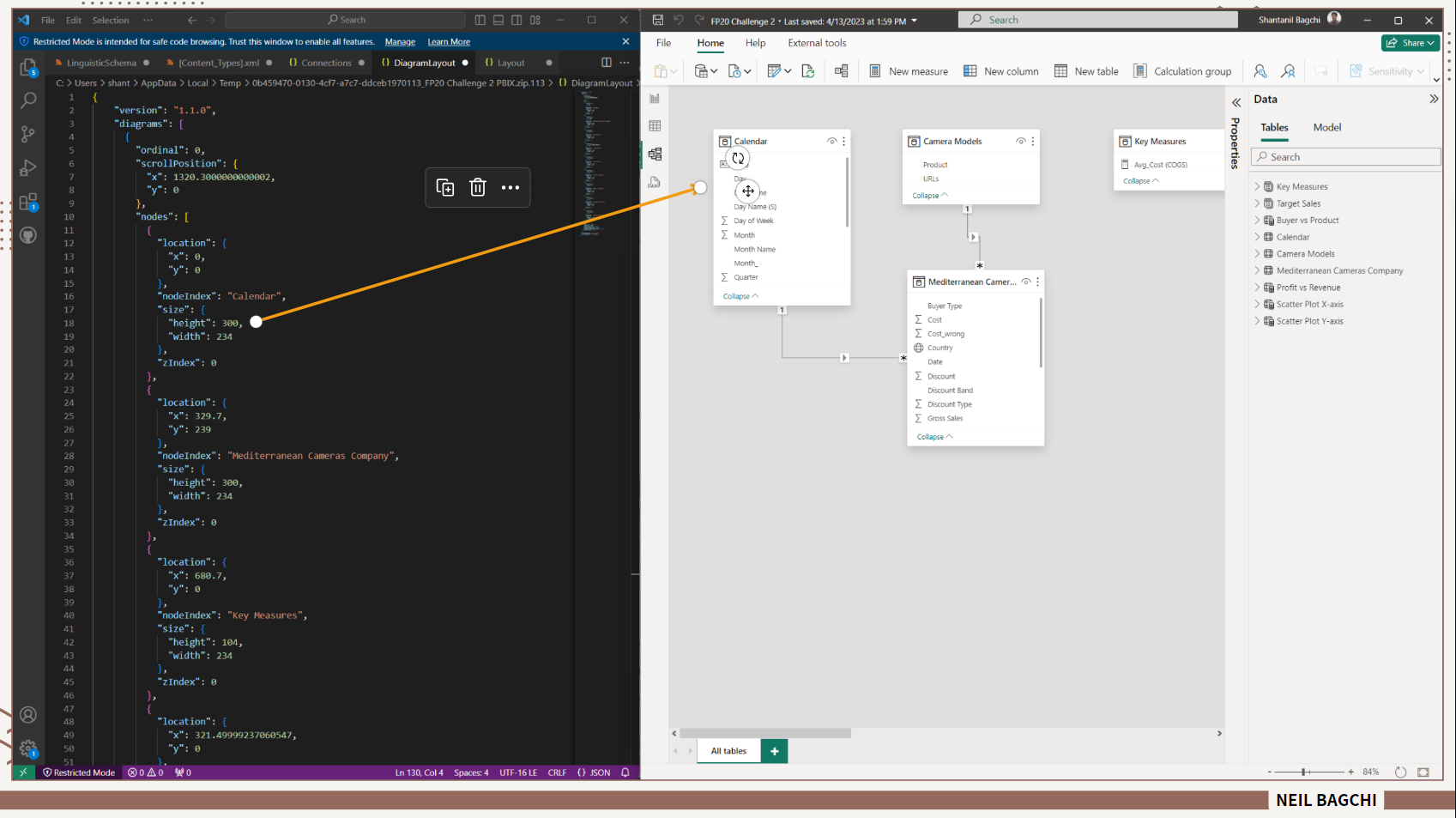Click New column button
Screen dimensions: 1456x818
(x=1001, y=71)
